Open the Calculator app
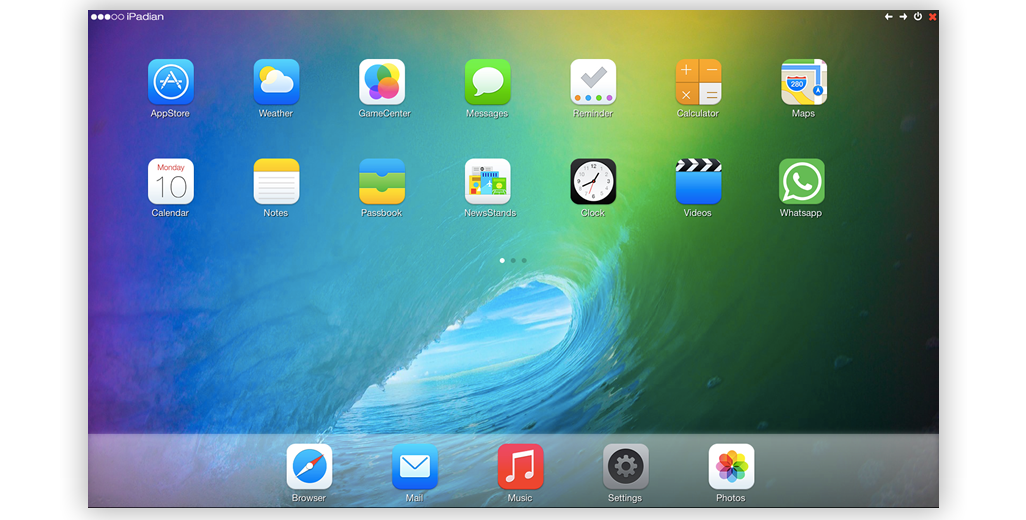1026x520 pixels. [698, 82]
